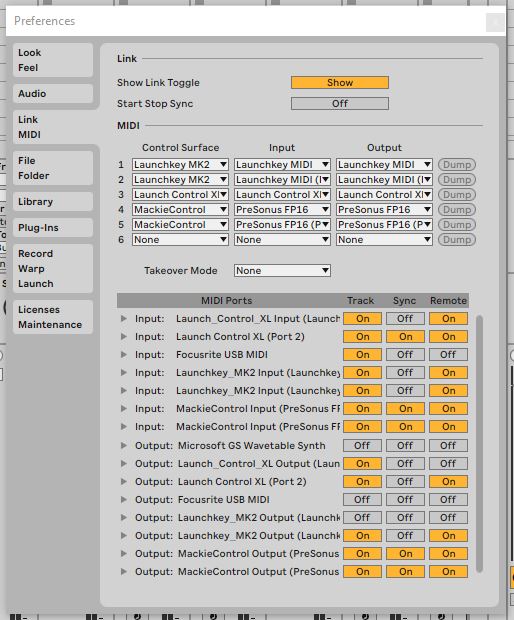
Task: Click the MIDI Ports column header
Action: coord(227,301)
